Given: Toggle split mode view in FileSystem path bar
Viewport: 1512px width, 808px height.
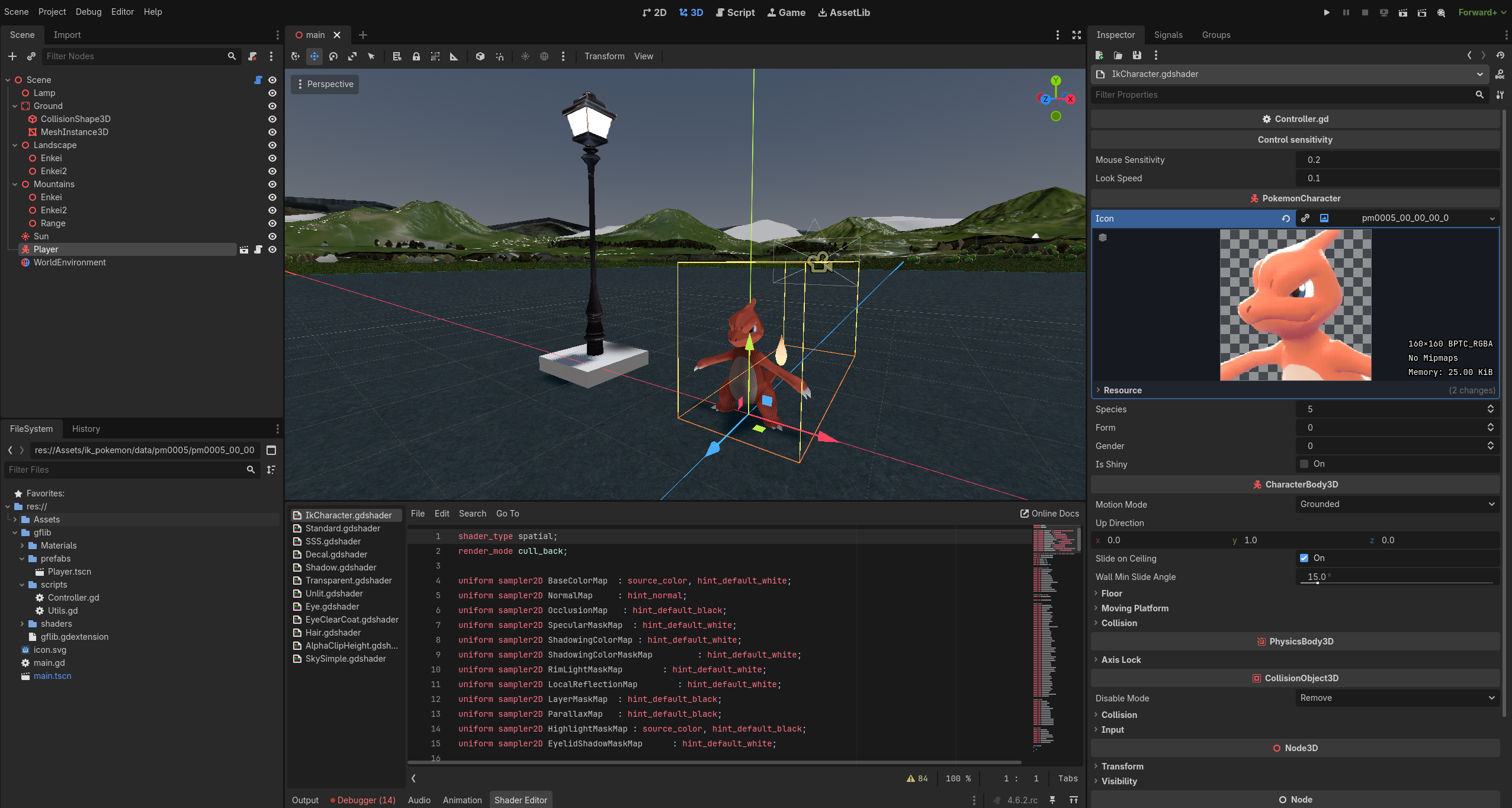Looking at the screenshot, I should click(x=271, y=450).
